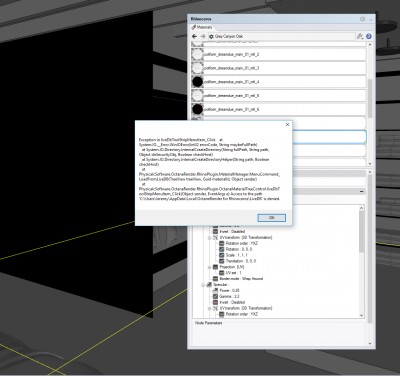
Task: Go forward with the right arrow icon
Action: (x=203, y=36)
